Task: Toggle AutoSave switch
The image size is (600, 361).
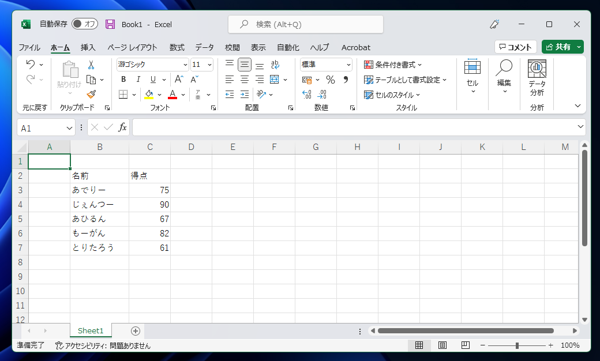Action: [85, 24]
